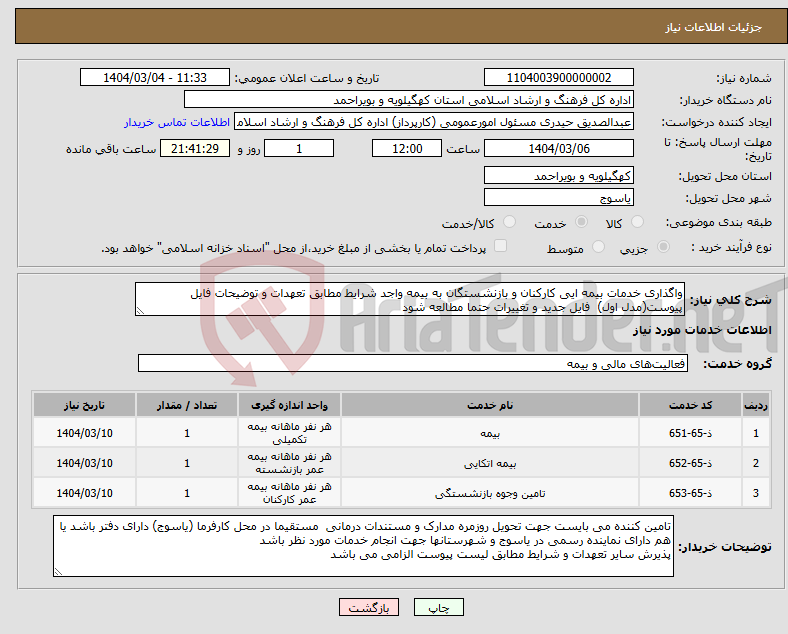
Task: Click unit cell بیمه عمر کارکنان
Action: [x=289, y=493]
